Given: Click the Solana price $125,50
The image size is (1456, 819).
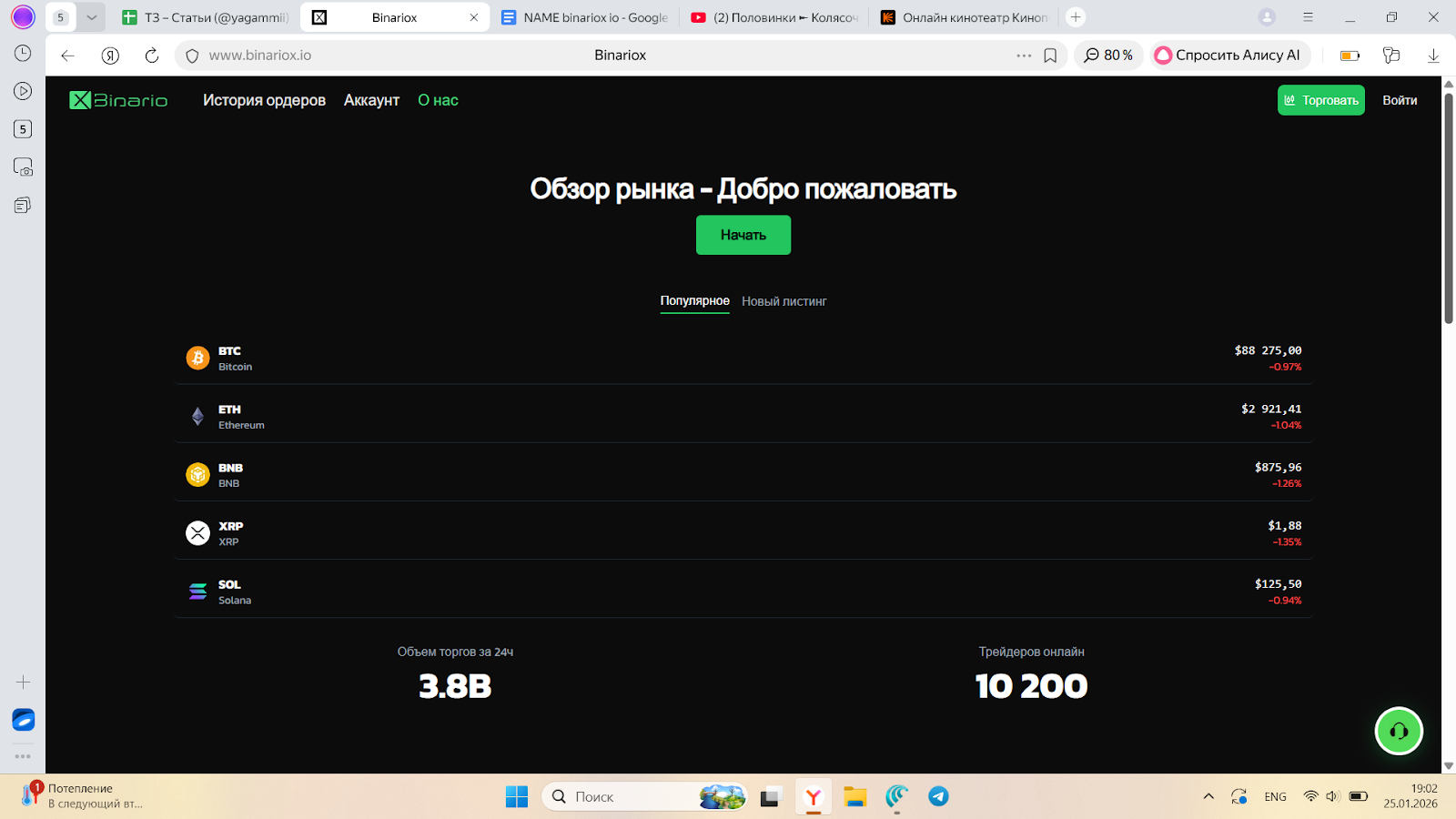Looking at the screenshot, I should (1278, 584).
